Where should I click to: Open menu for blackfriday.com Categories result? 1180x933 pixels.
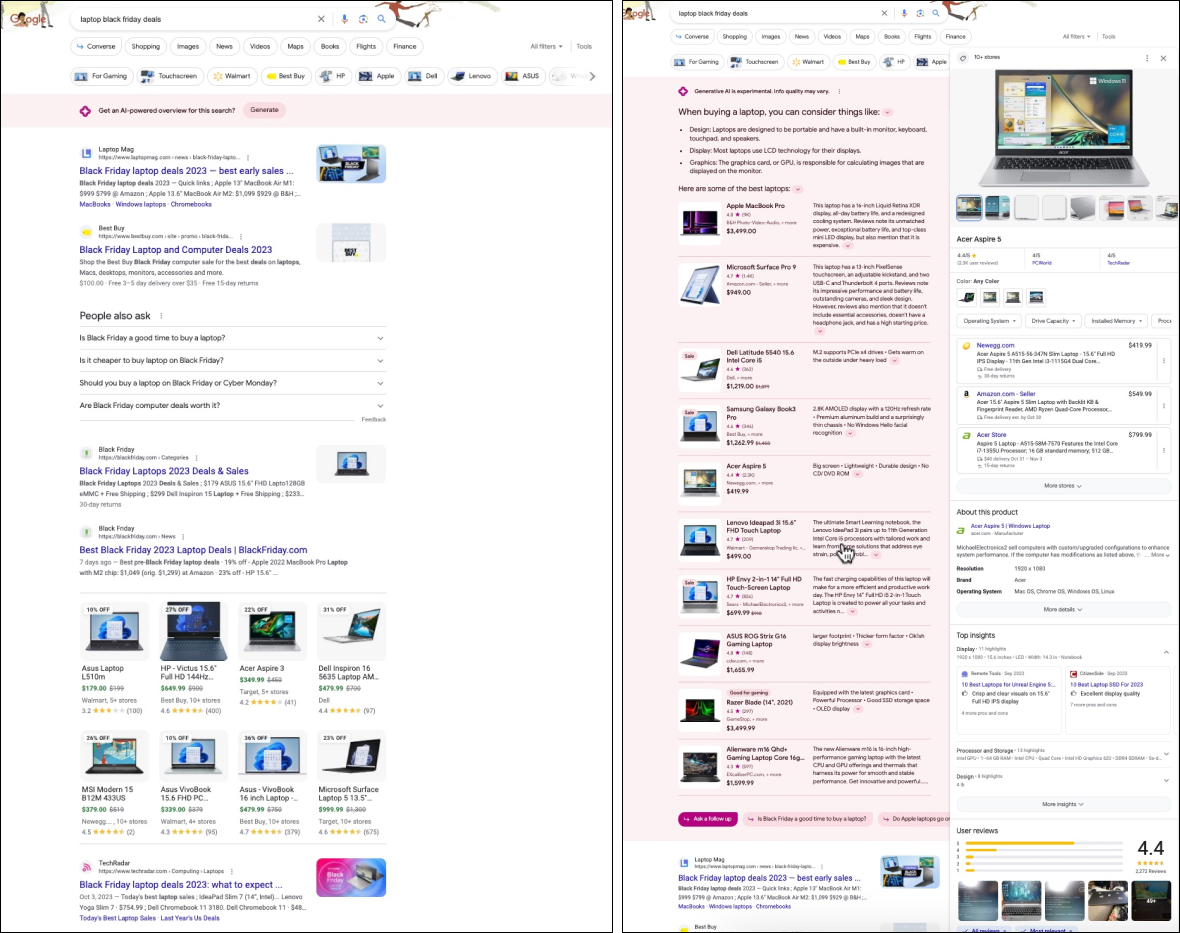click(196, 457)
